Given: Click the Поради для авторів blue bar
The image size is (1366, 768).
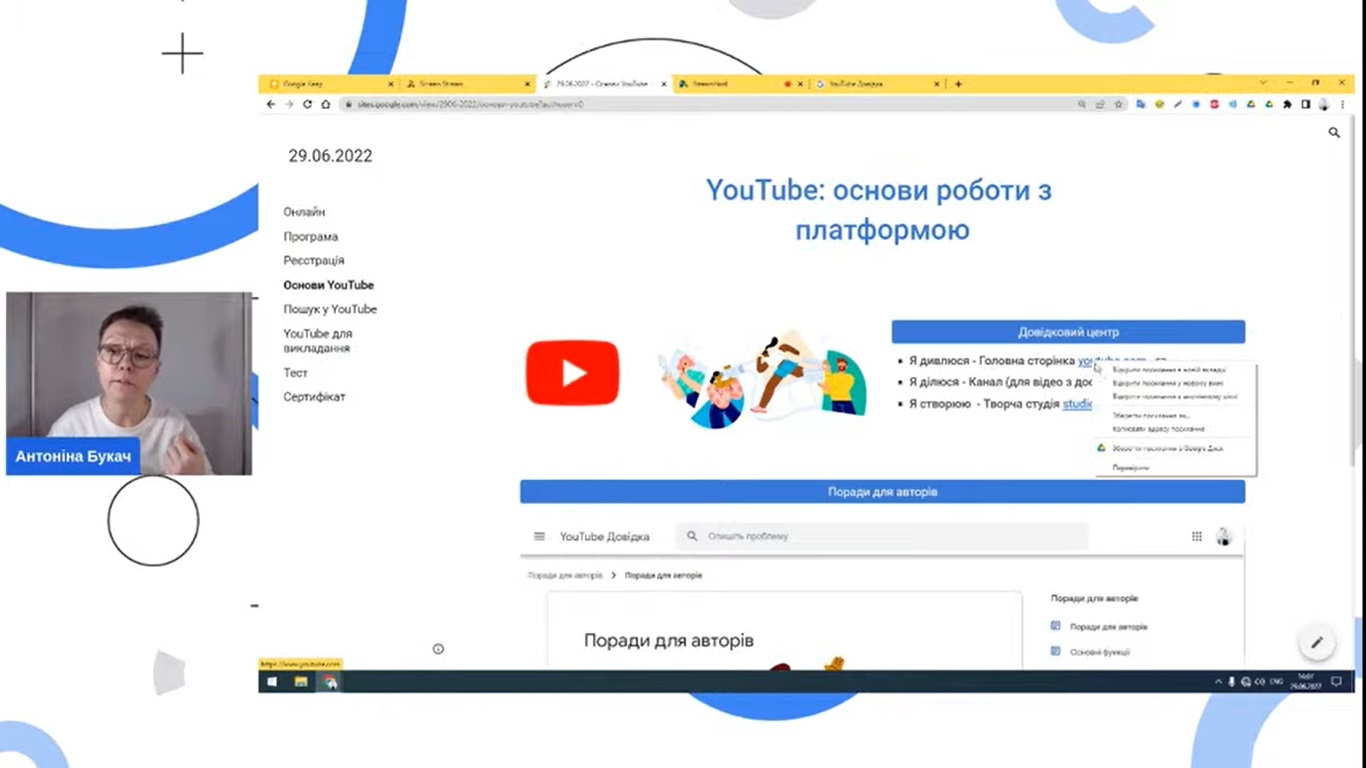Looking at the screenshot, I should 882,492.
